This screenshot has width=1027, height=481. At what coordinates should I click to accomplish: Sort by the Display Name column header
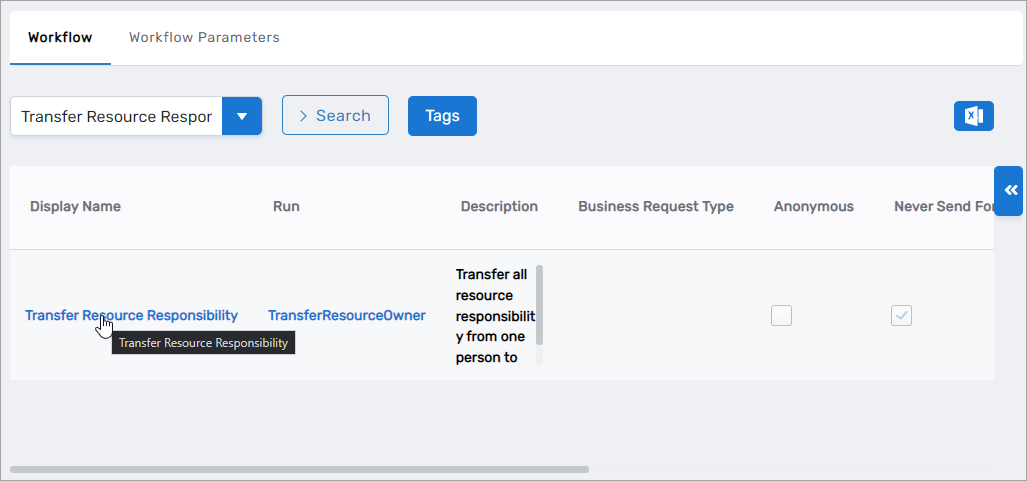(x=75, y=207)
